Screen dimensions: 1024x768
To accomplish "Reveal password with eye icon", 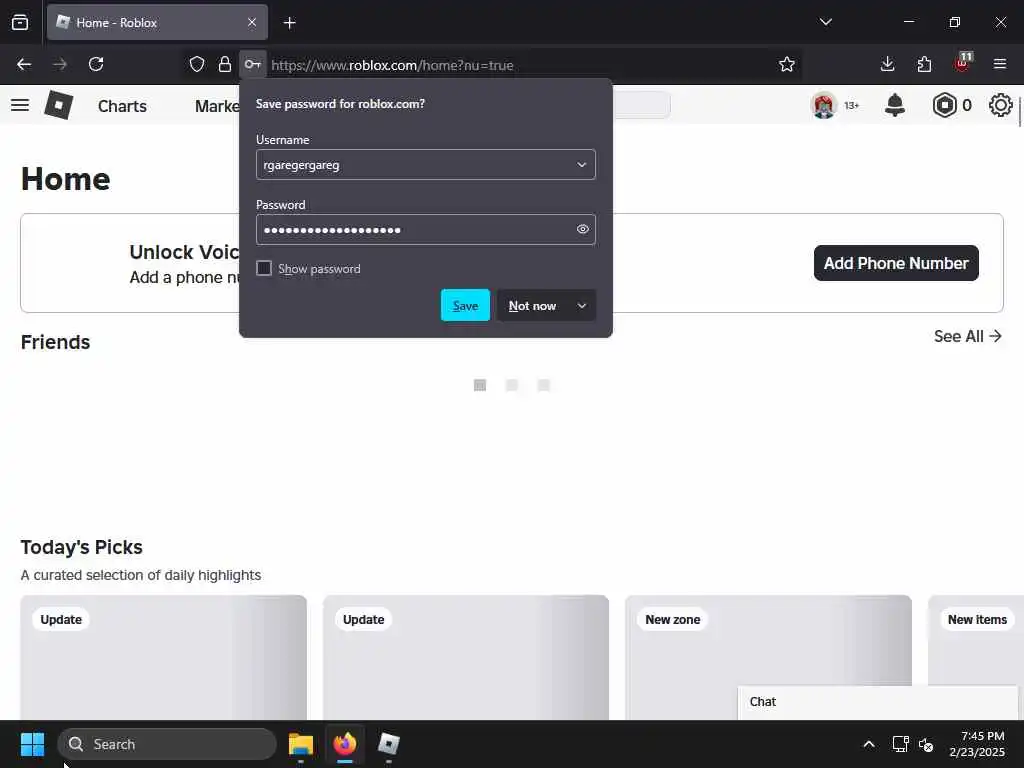I will pos(583,229).
